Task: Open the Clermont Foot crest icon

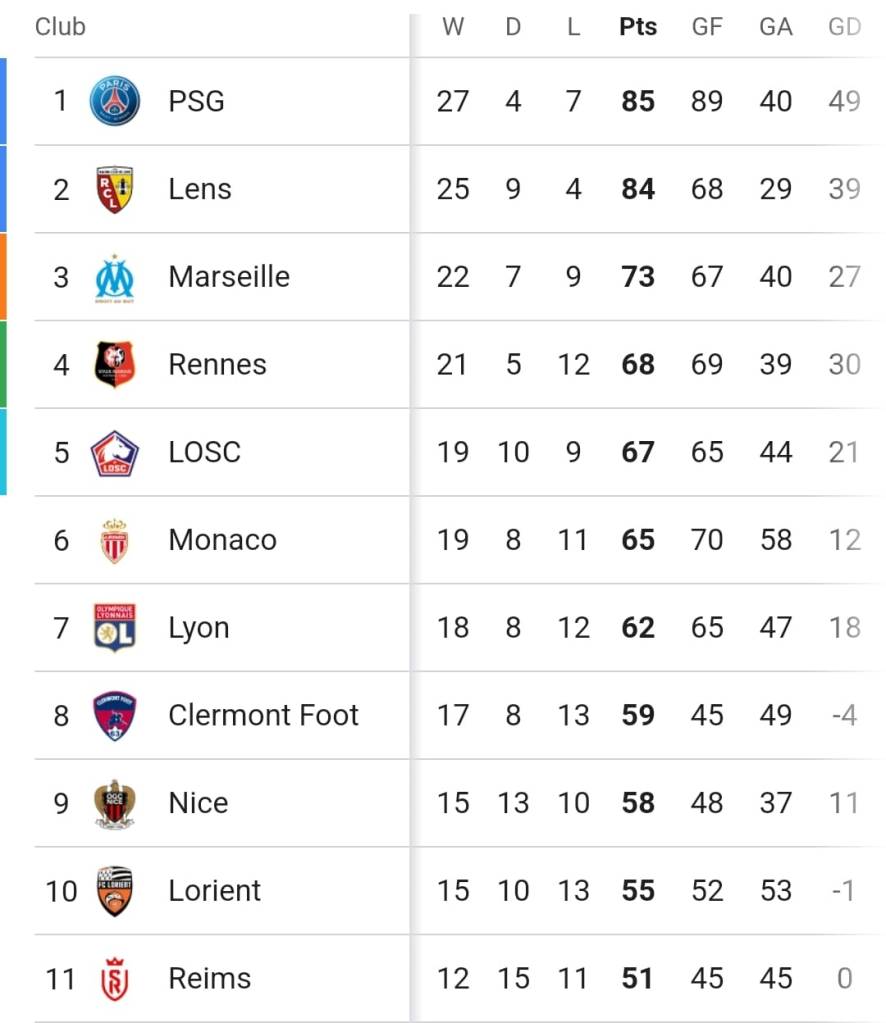Action: 114,715
